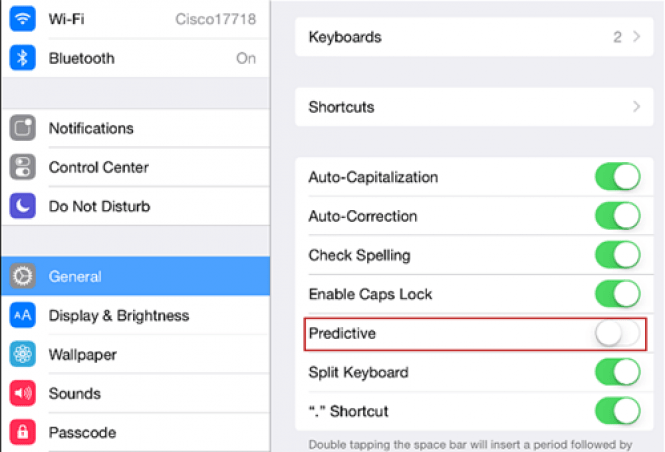Open Notifications via its gray icon

point(22,128)
